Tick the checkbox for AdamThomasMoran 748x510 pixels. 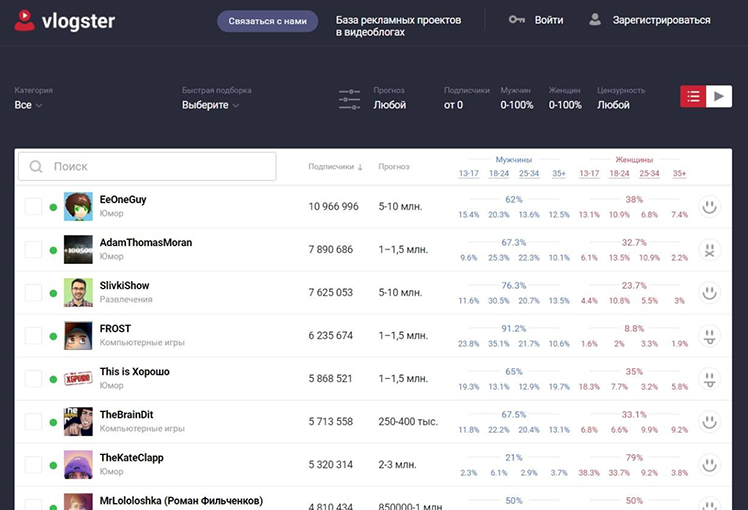33,250
